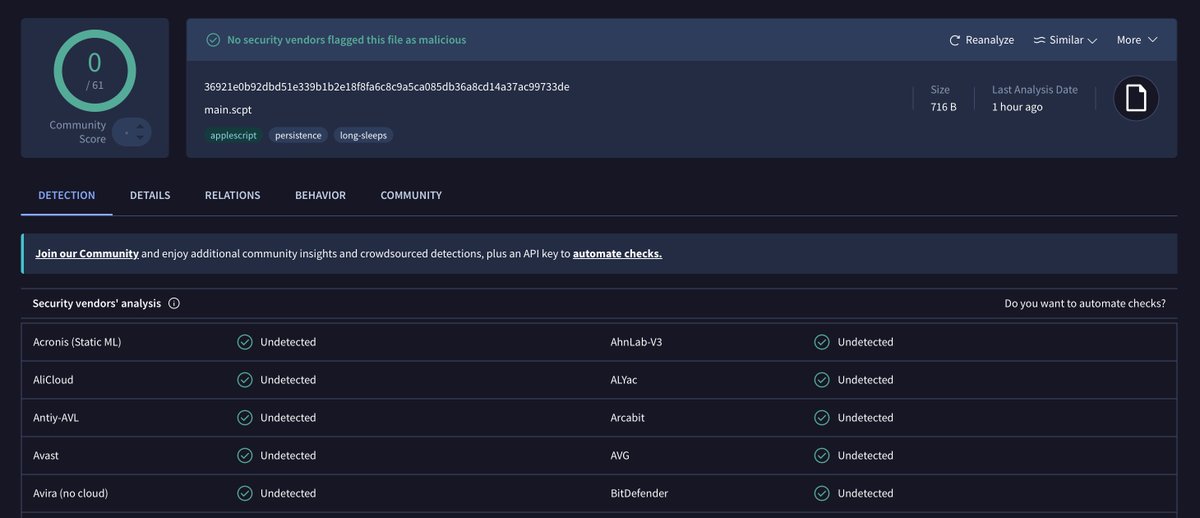This screenshot has width=1200, height=518.
Task: Click the Community Score label
Action: [x=78, y=132]
